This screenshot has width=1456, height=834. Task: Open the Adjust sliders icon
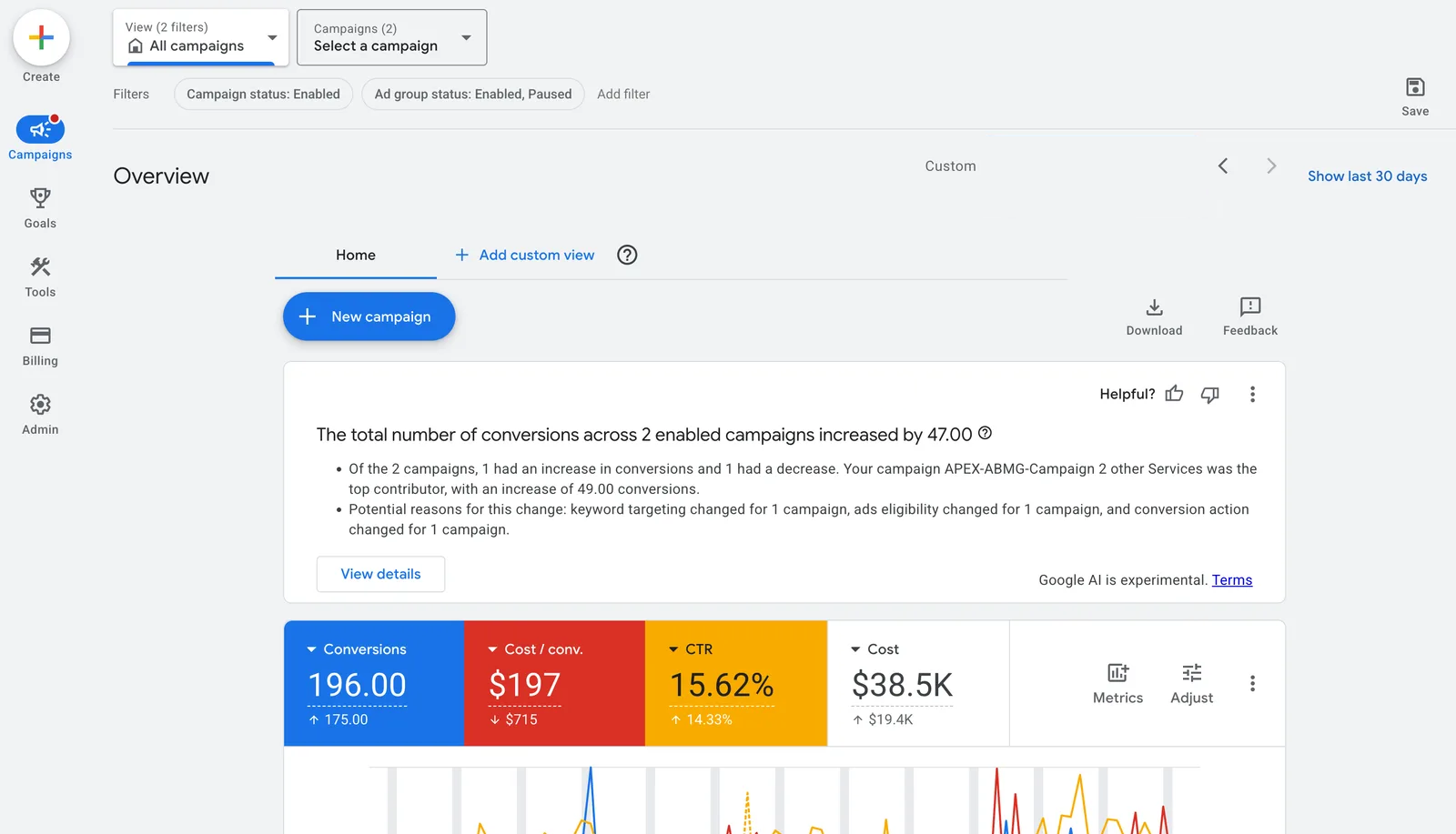(1192, 673)
